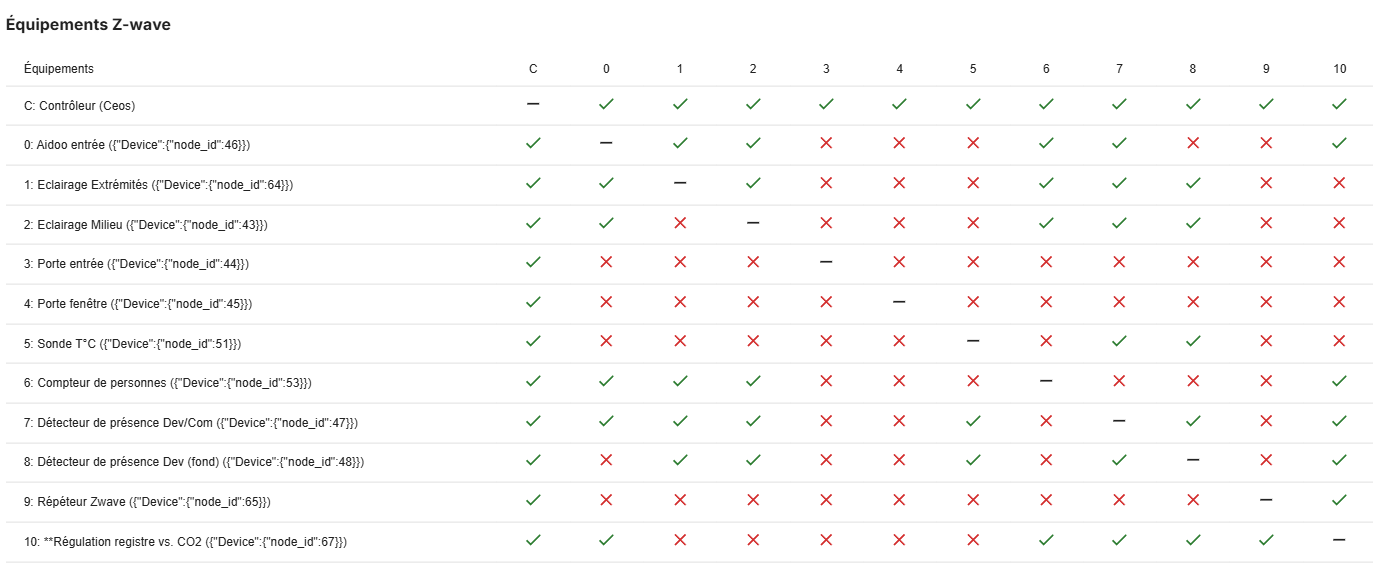This screenshot has width=1373, height=567.
Task: Click green check in Détecteur Dev/Com row, column 5
Action: pos(973,421)
